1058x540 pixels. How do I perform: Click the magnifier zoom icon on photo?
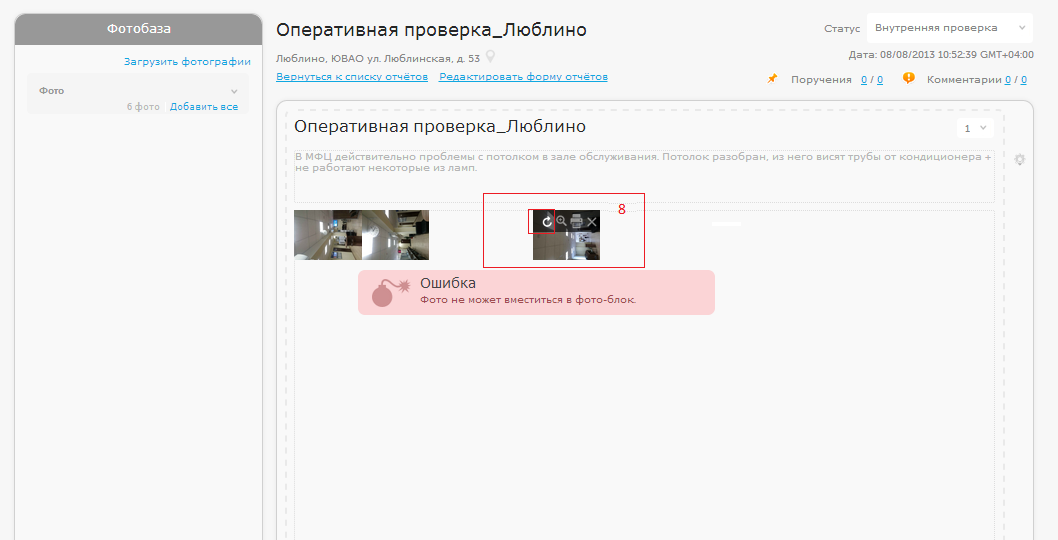561,221
